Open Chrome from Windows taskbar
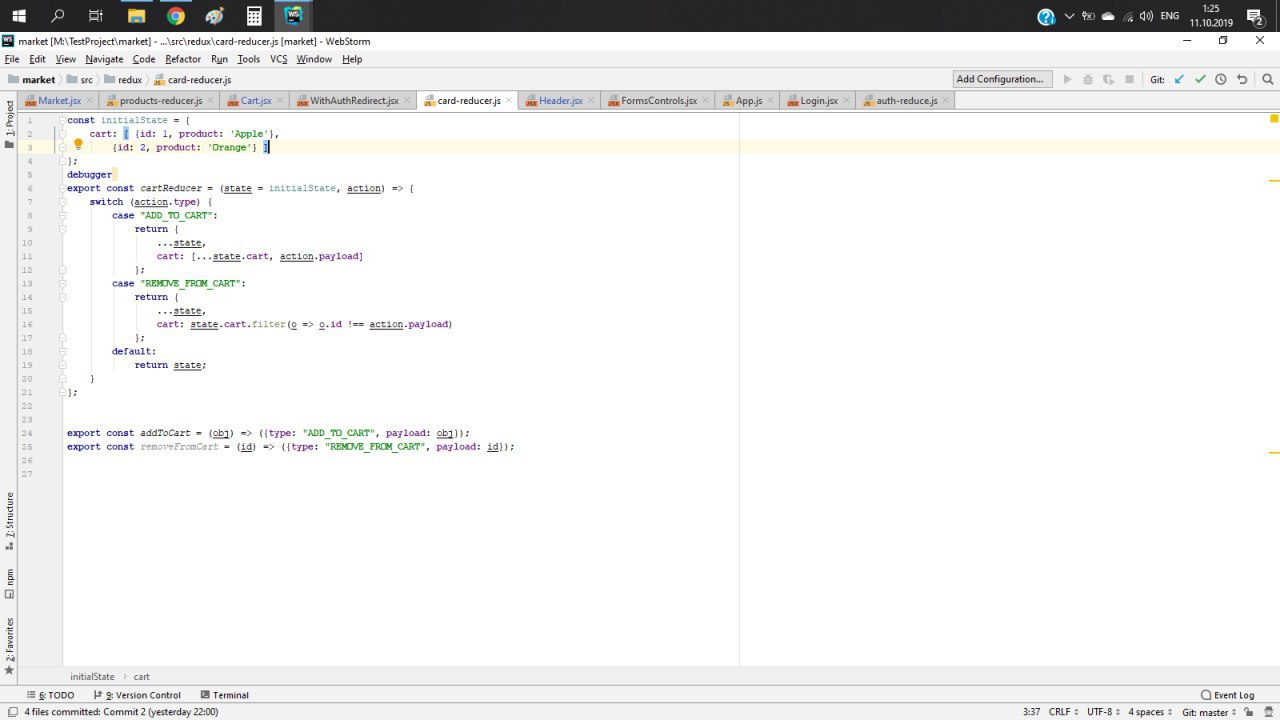Image resolution: width=1280 pixels, height=720 pixels. click(x=176, y=15)
